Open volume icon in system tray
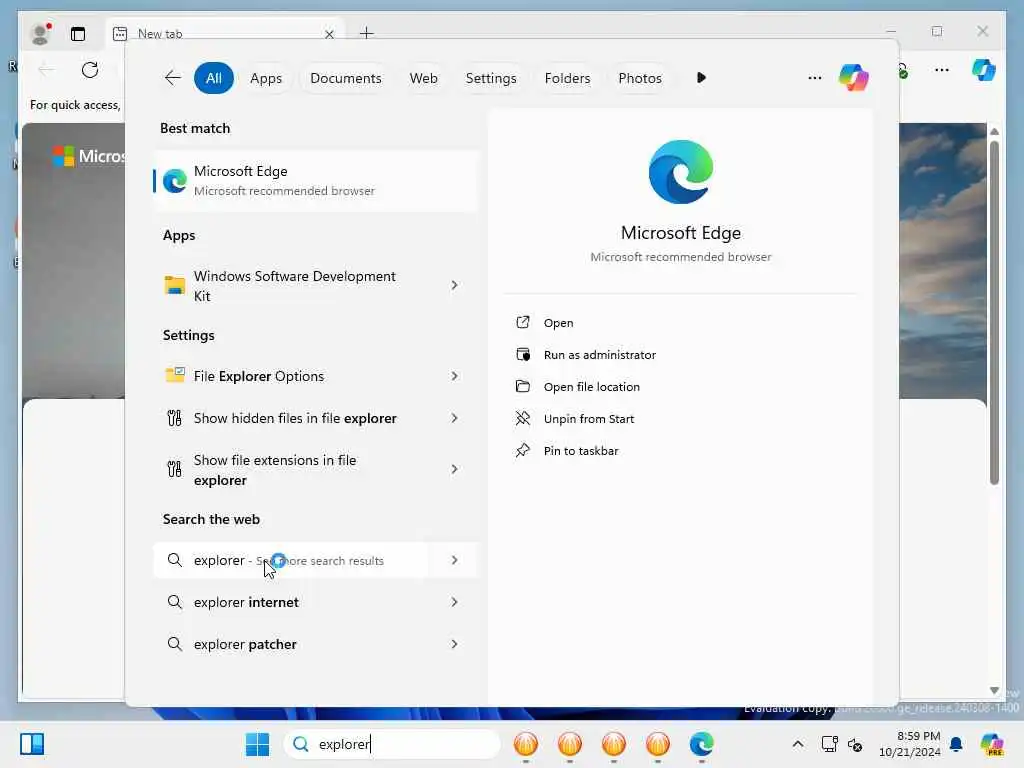 click(855, 744)
